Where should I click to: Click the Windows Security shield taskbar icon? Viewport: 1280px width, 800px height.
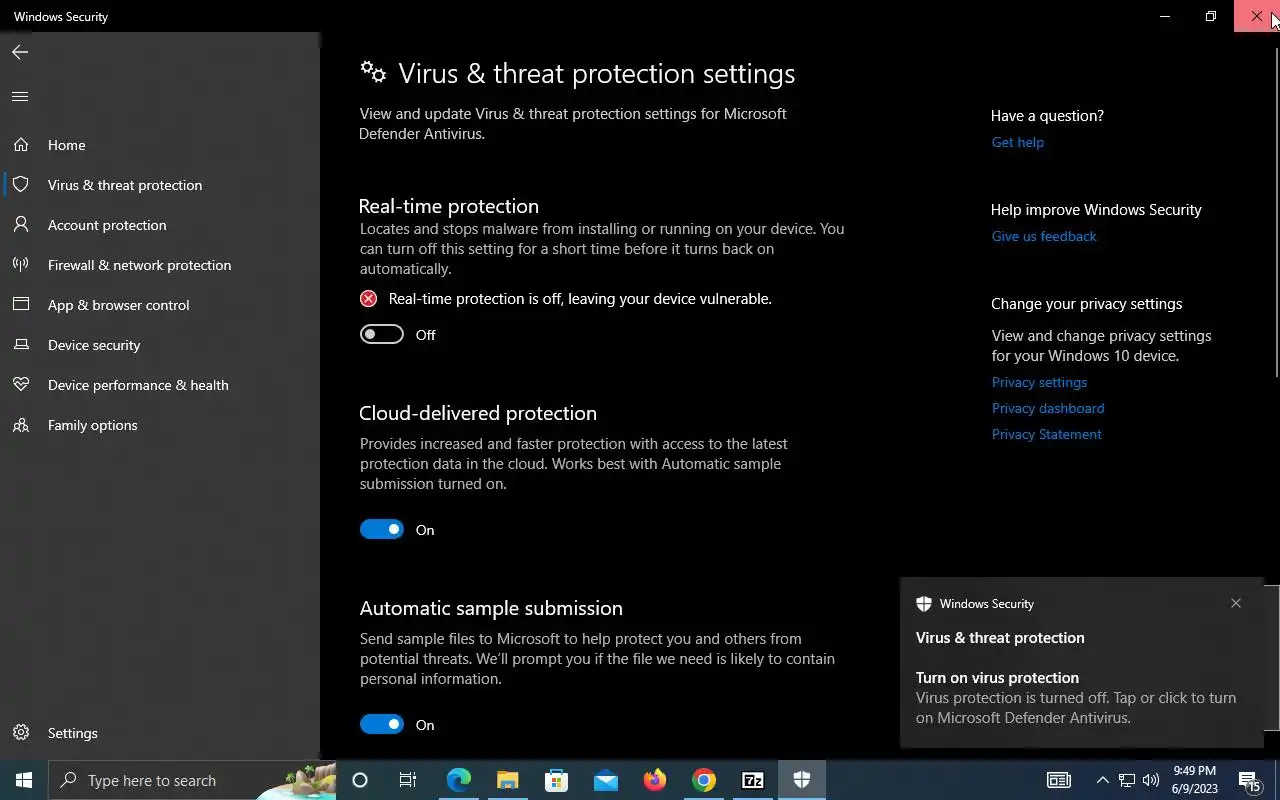click(801, 780)
